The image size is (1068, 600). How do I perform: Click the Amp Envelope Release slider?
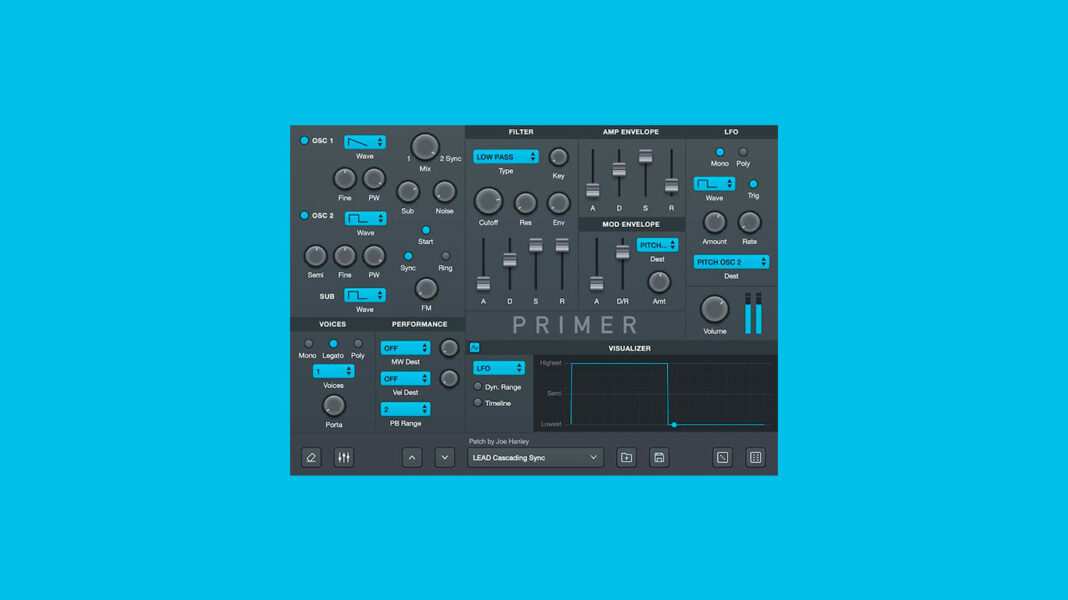coord(672,185)
